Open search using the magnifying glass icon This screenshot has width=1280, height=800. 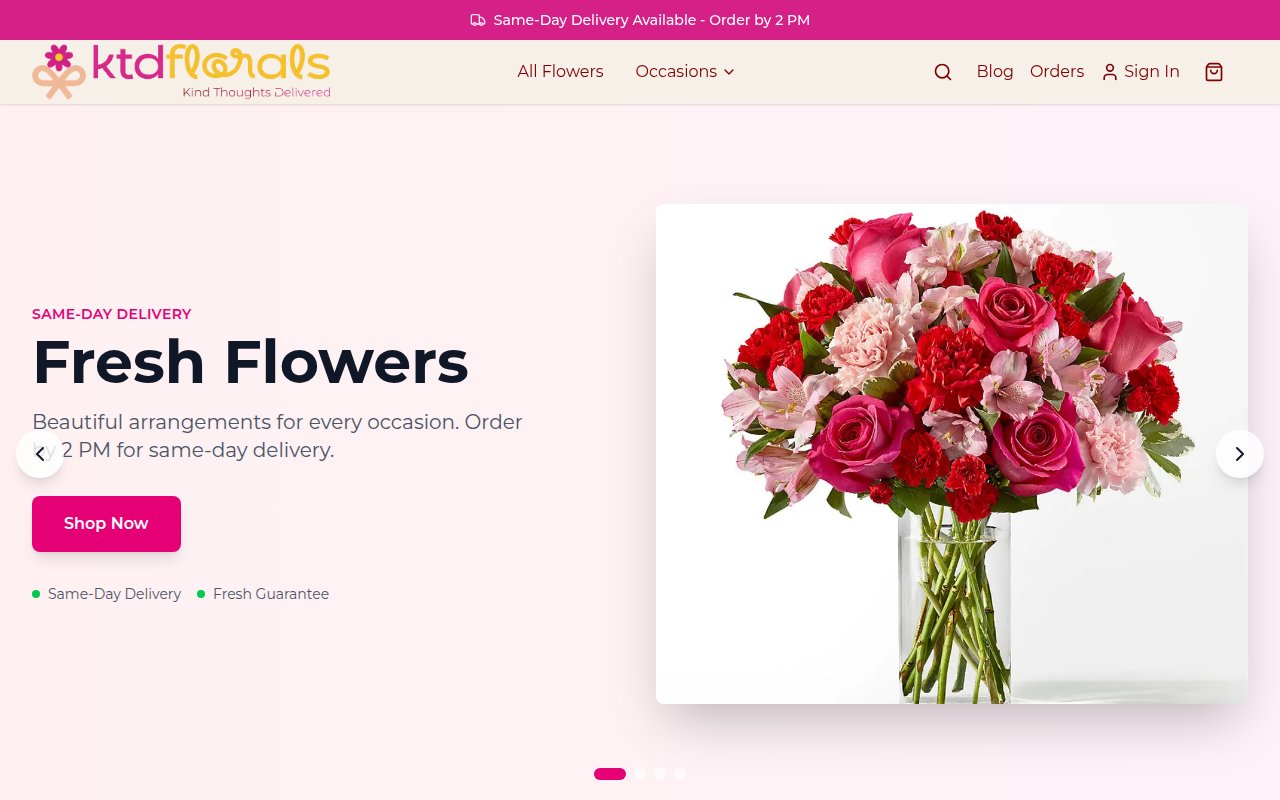pos(942,72)
